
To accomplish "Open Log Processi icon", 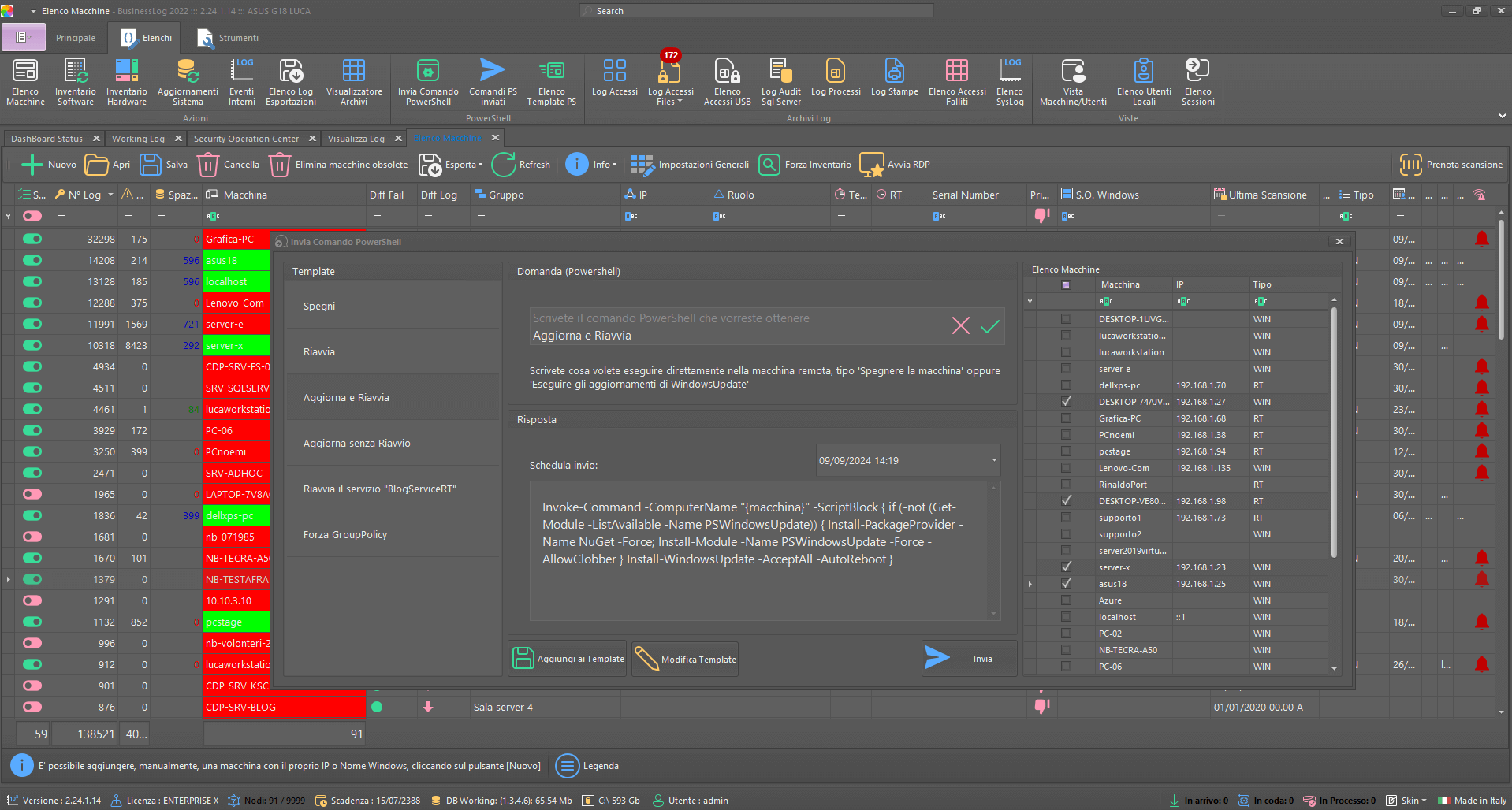I will (x=836, y=76).
